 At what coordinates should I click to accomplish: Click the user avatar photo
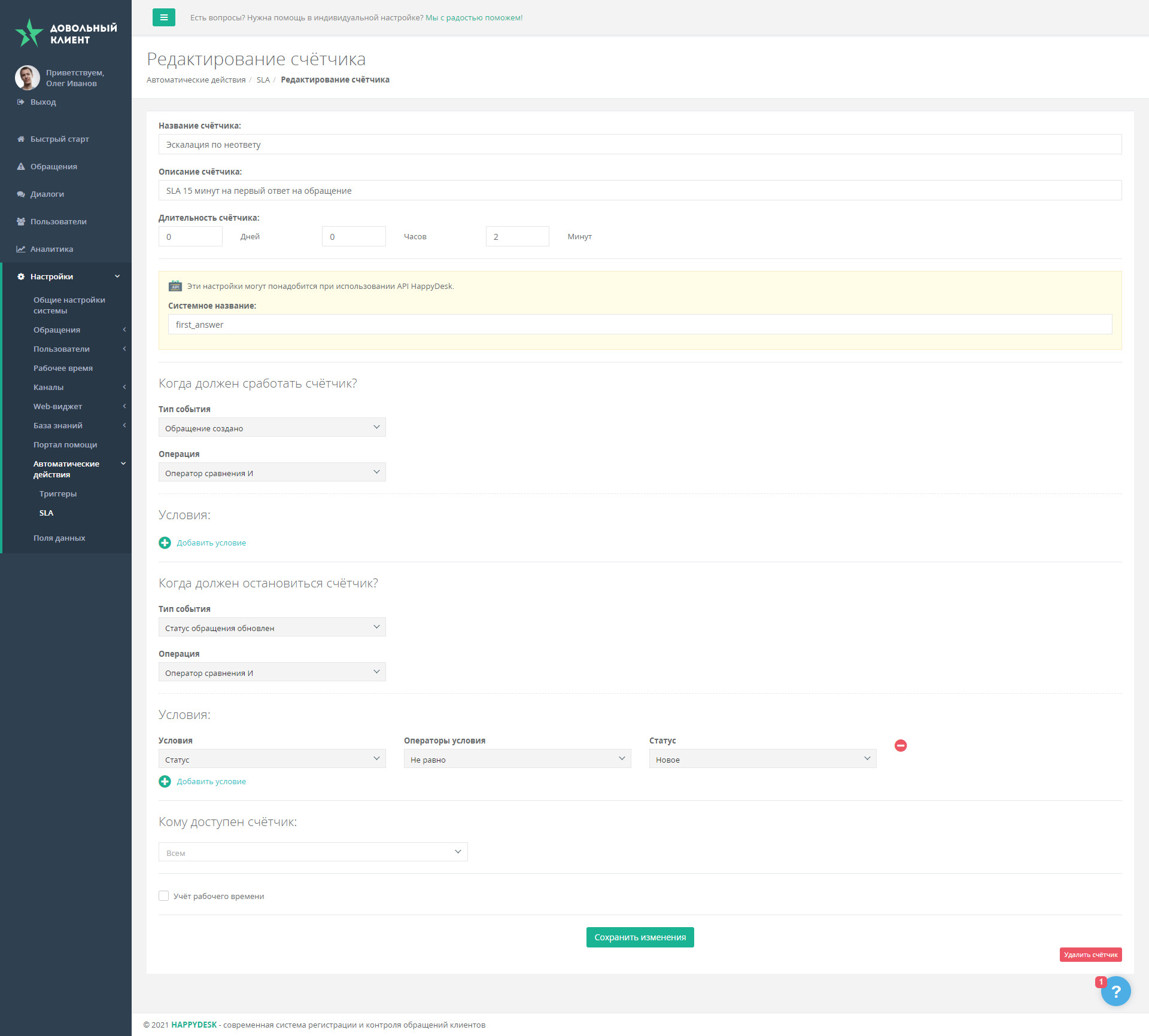click(28, 78)
